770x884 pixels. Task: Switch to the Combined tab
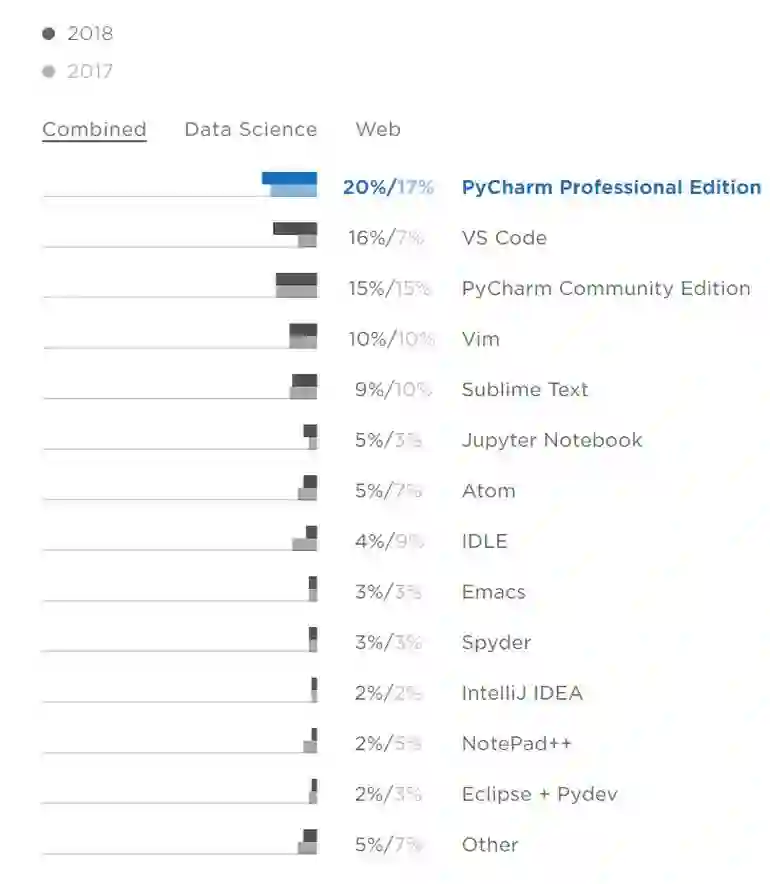(94, 129)
